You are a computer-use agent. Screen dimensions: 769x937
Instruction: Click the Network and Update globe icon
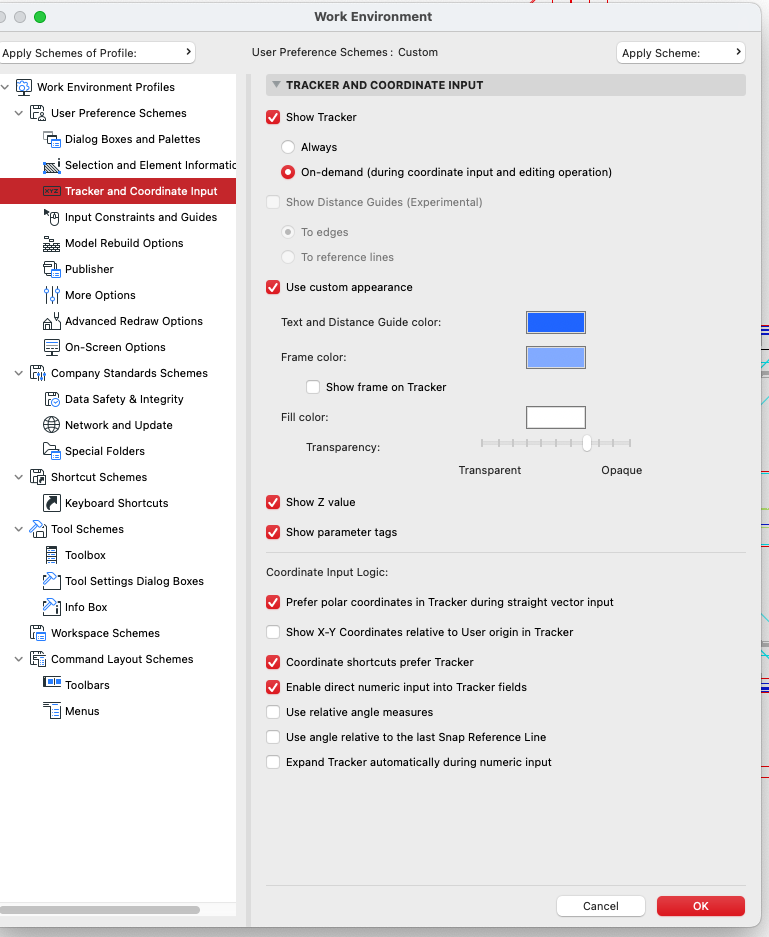[x=52, y=425]
